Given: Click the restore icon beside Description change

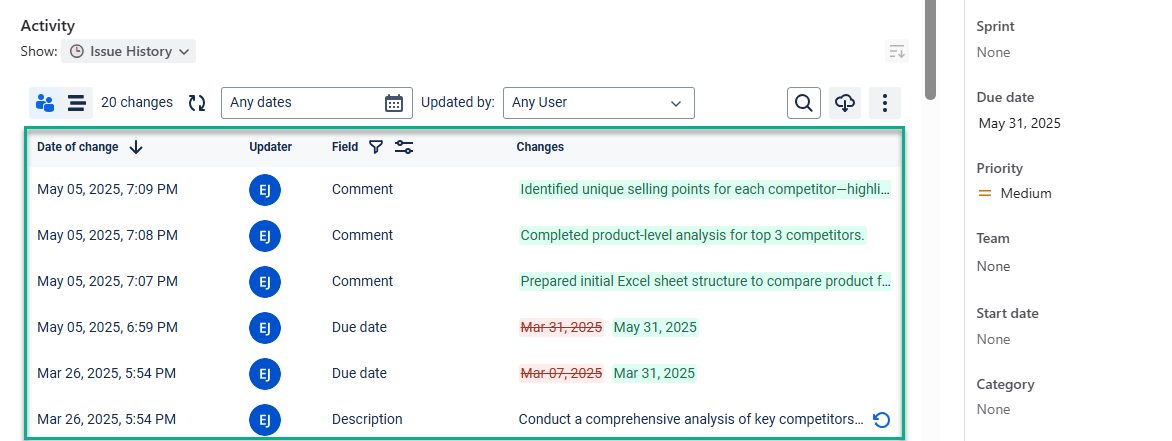Looking at the screenshot, I should click(x=881, y=419).
